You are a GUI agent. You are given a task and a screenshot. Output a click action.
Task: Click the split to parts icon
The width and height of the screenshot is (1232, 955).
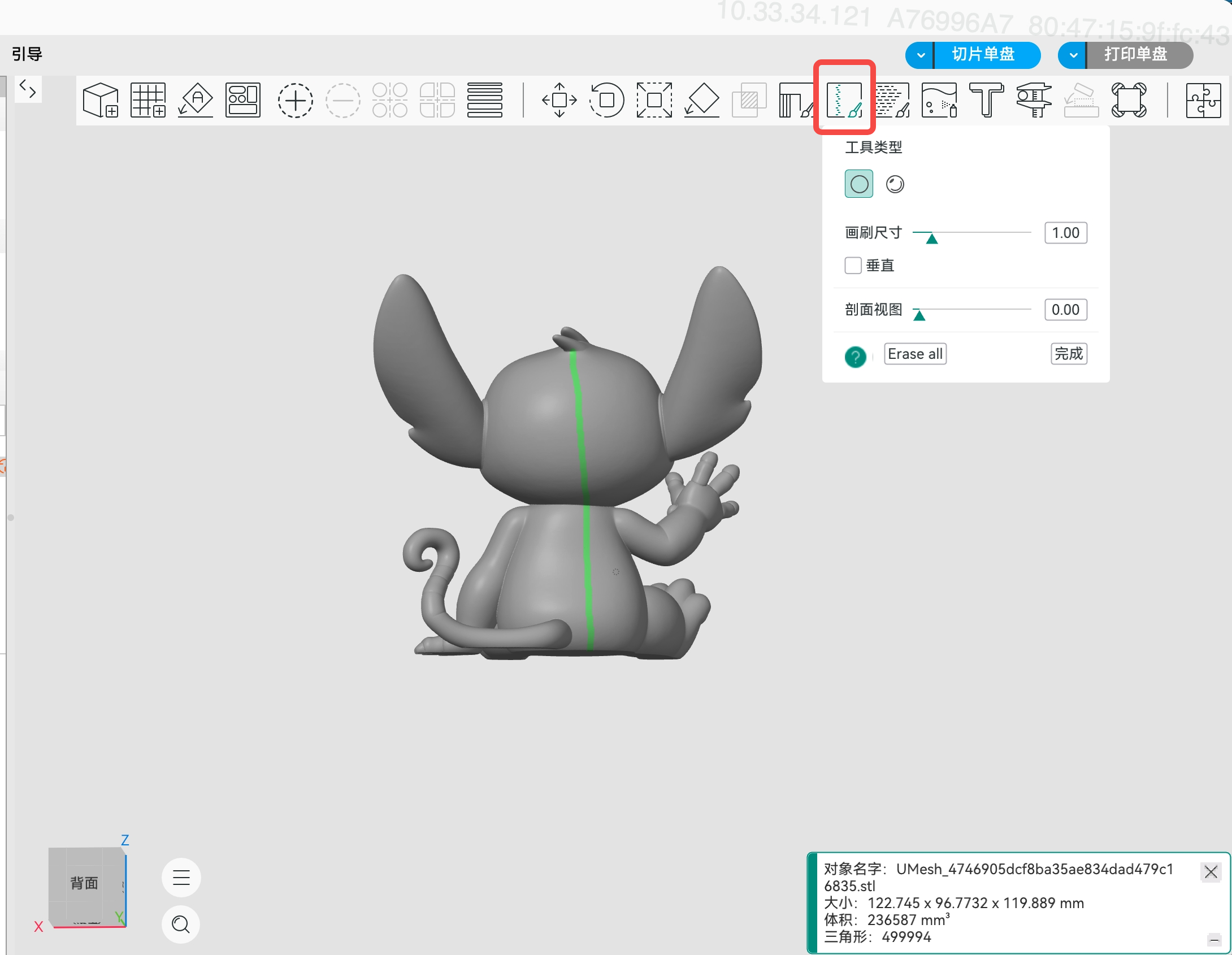click(x=437, y=100)
